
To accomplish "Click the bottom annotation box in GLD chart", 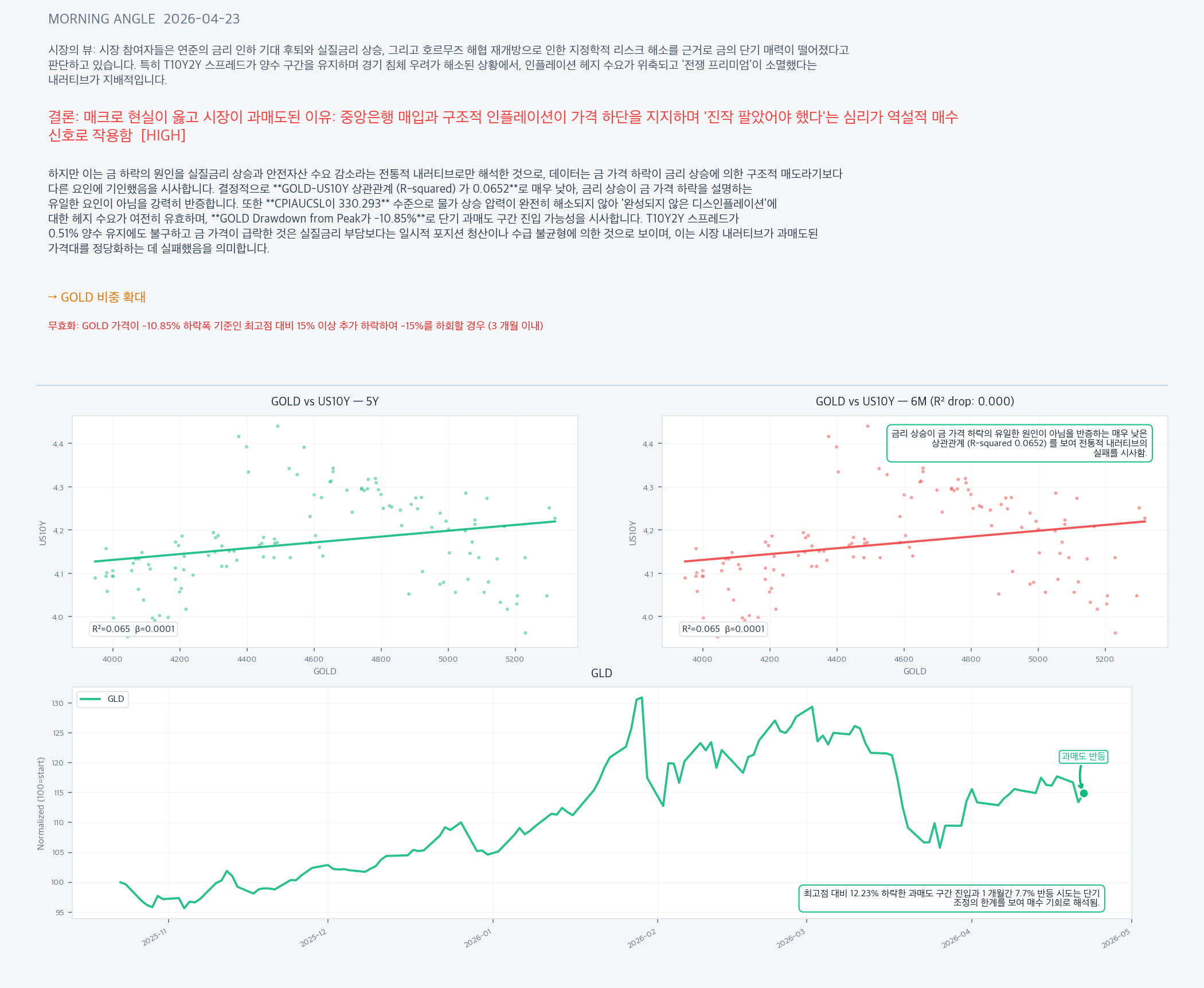I will tap(951, 898).
